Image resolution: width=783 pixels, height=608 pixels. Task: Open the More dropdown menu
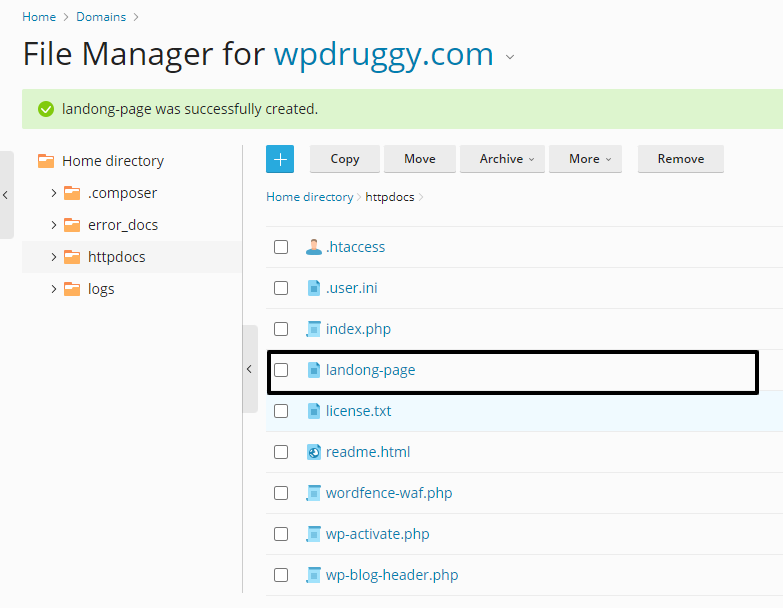click(x=585, y=159)
